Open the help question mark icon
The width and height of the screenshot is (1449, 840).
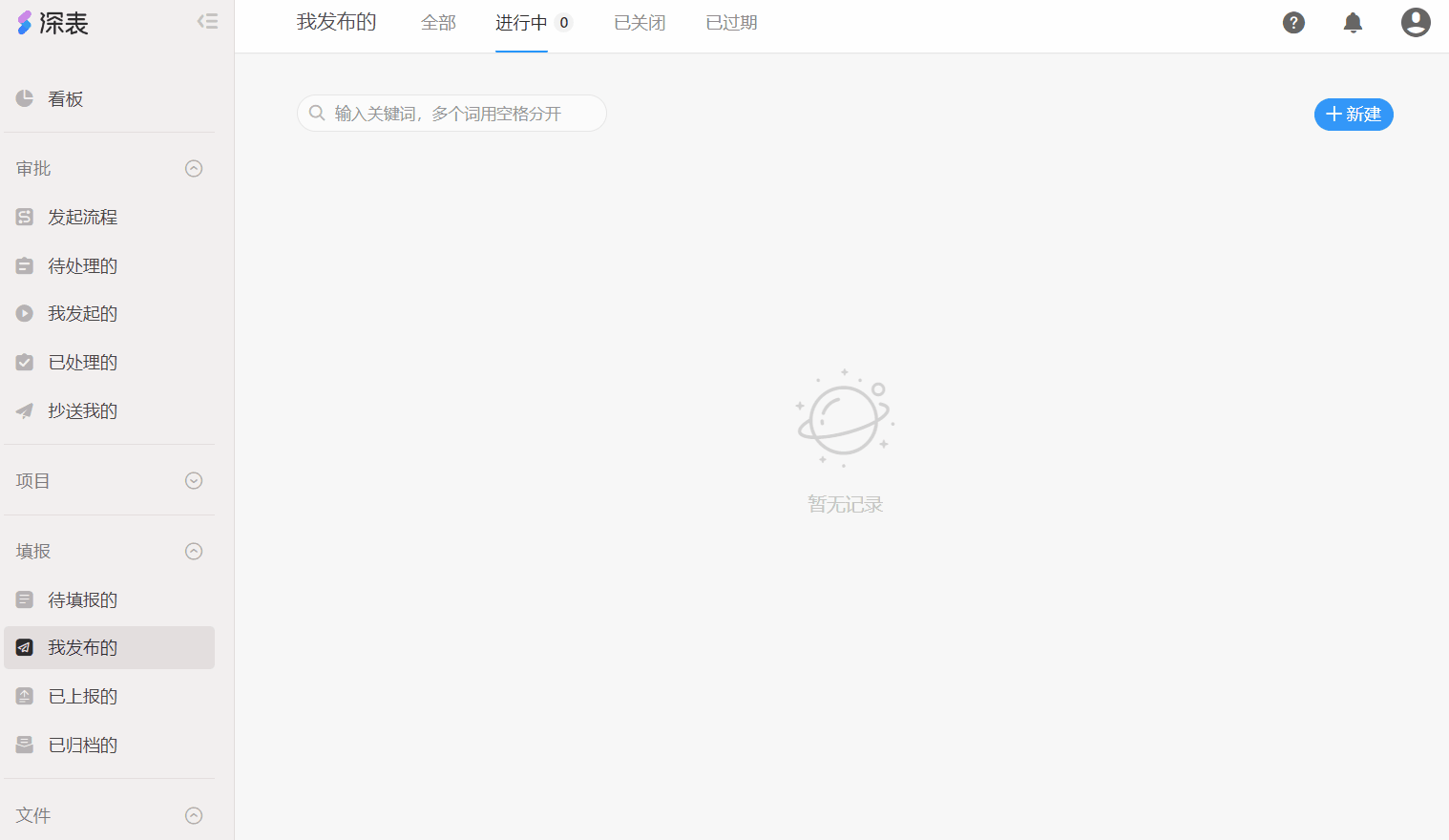[x=1293, y=23]
